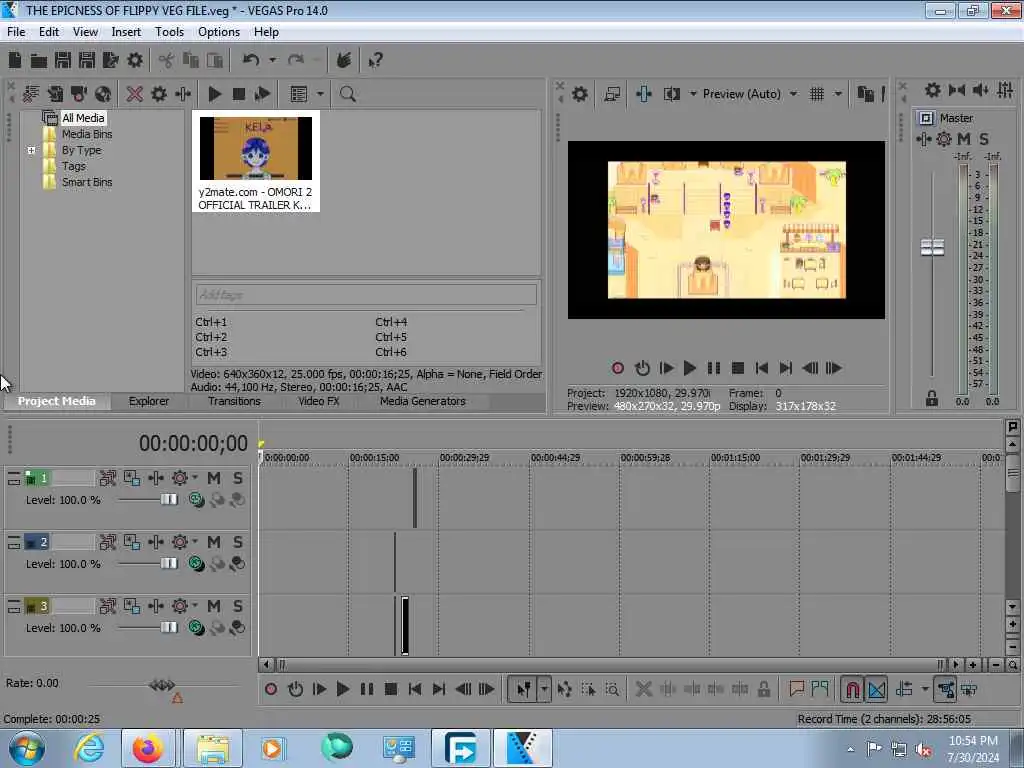Click the Master volume fader handle
The width and height of the screenshot is (1024, 768).
(x=932, y=248)
